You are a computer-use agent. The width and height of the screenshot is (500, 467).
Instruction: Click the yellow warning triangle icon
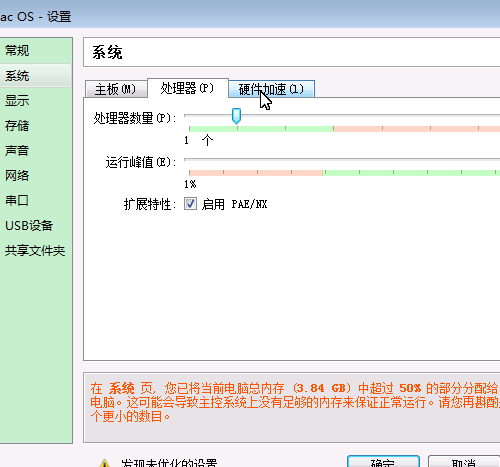[104, 463]
